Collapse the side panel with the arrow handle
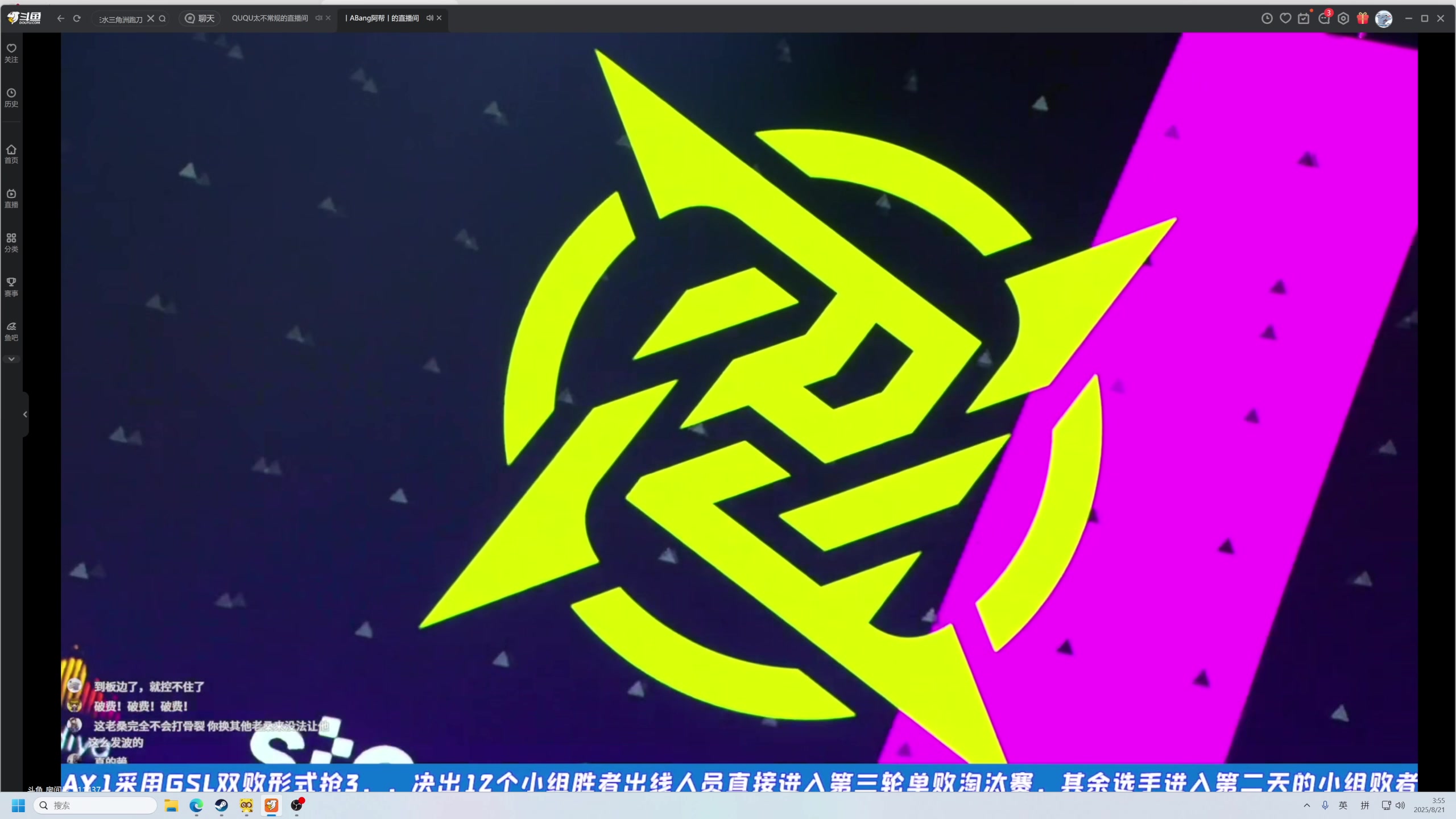Screen dimensions: 1456x819 [x=25, y=414]
